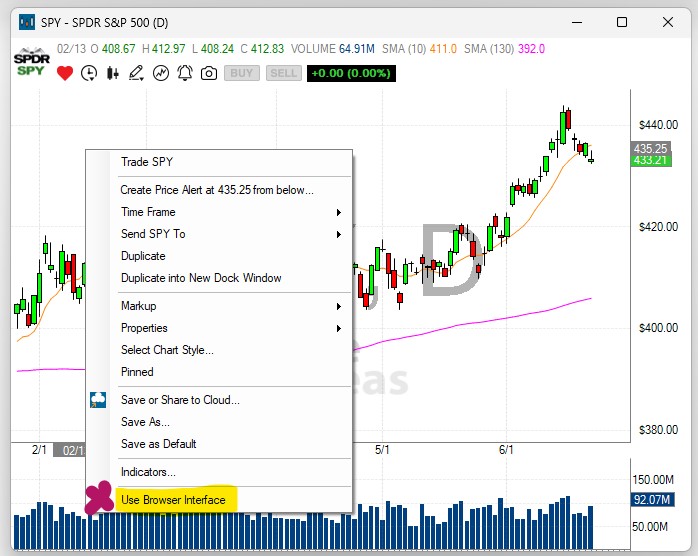698x556 pixels.
Task: Click the cloud icon beside Save or Share
Action: [98, 400]
